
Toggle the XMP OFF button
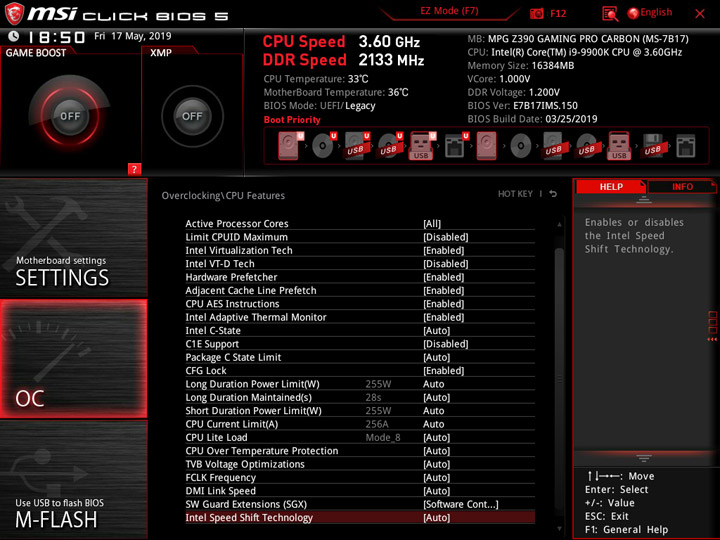[x=192, y=116]
